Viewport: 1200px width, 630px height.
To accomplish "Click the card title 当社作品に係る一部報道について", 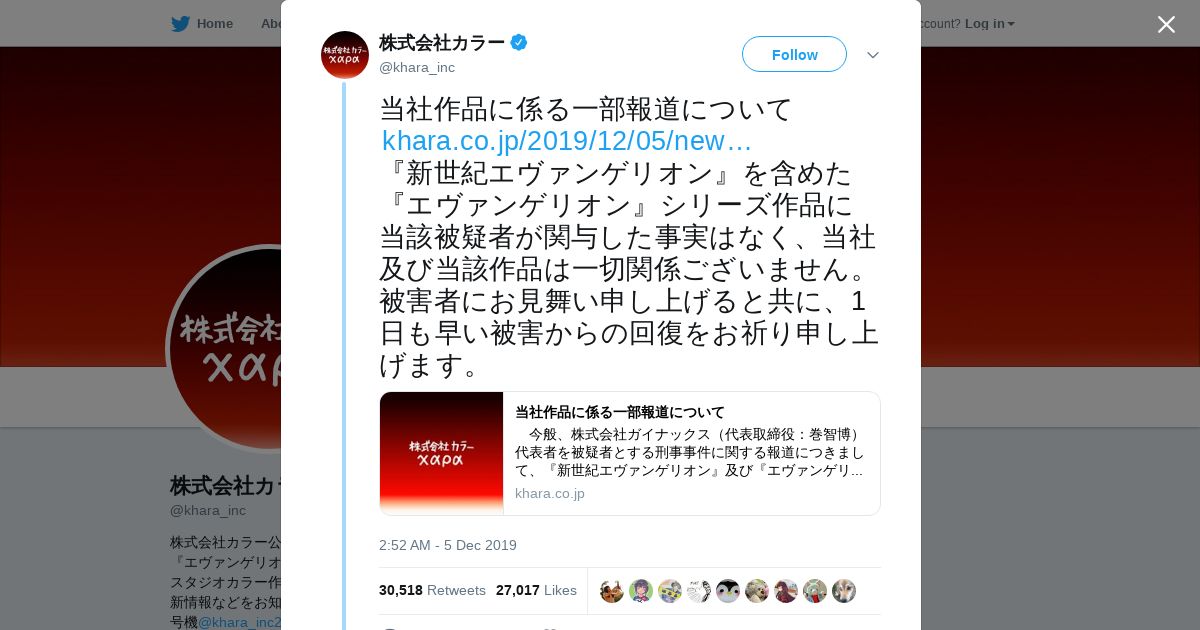I will click(x=620, y=412).
